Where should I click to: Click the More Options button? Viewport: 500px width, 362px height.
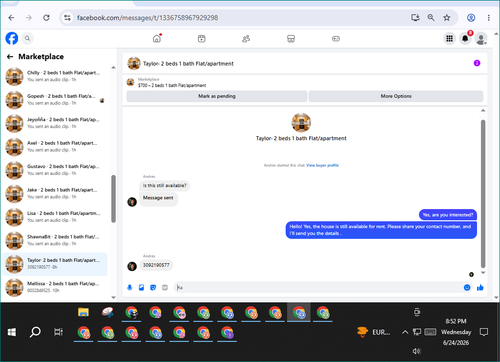click(x=396, y=96)
